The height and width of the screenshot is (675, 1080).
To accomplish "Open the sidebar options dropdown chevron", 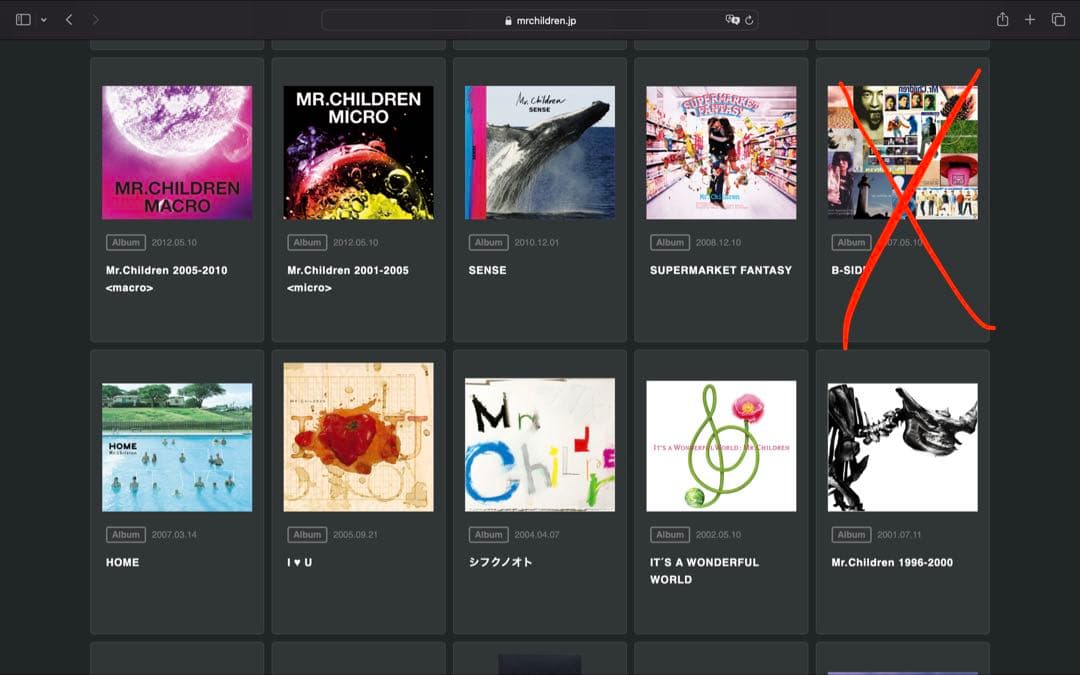I will coord(43,20).
